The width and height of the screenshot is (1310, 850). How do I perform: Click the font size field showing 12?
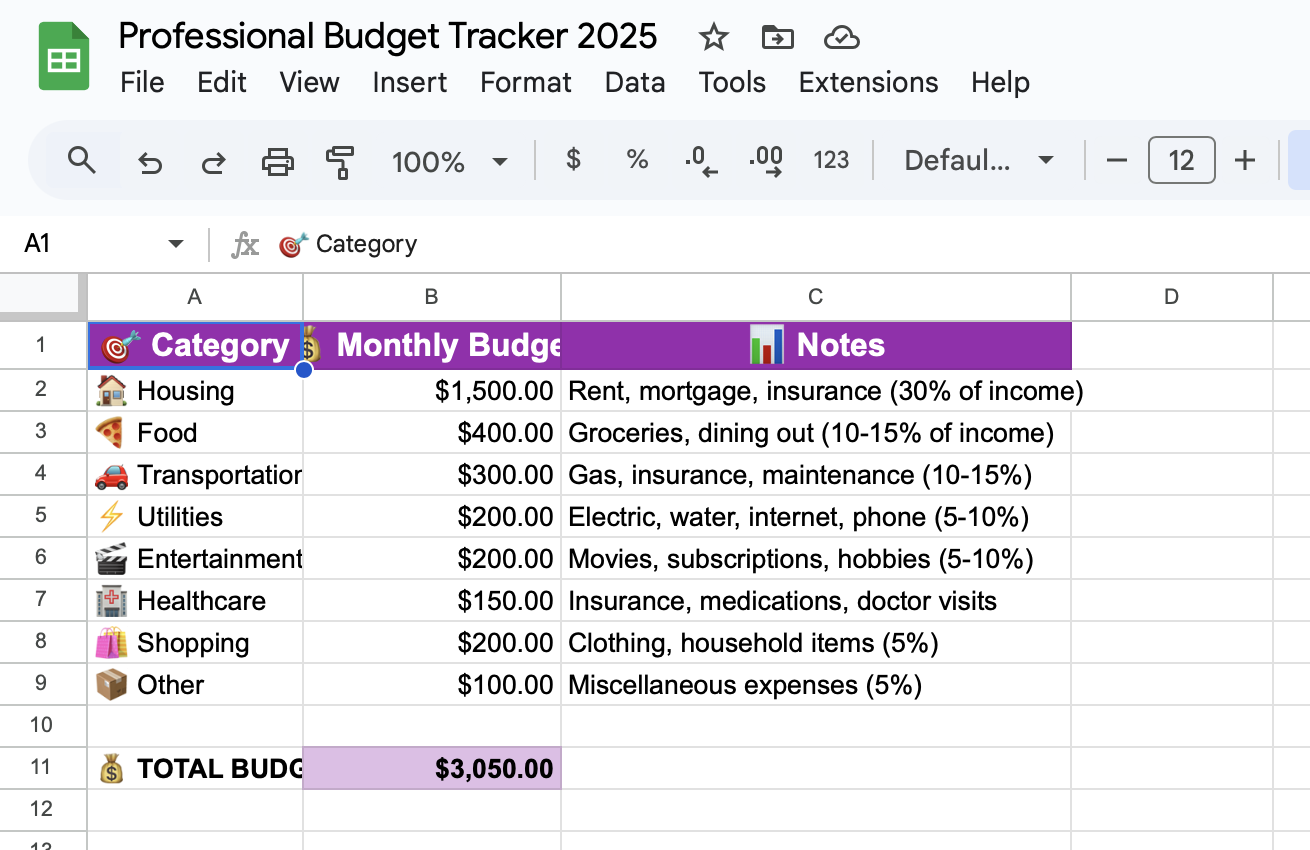click(1182, 160)
